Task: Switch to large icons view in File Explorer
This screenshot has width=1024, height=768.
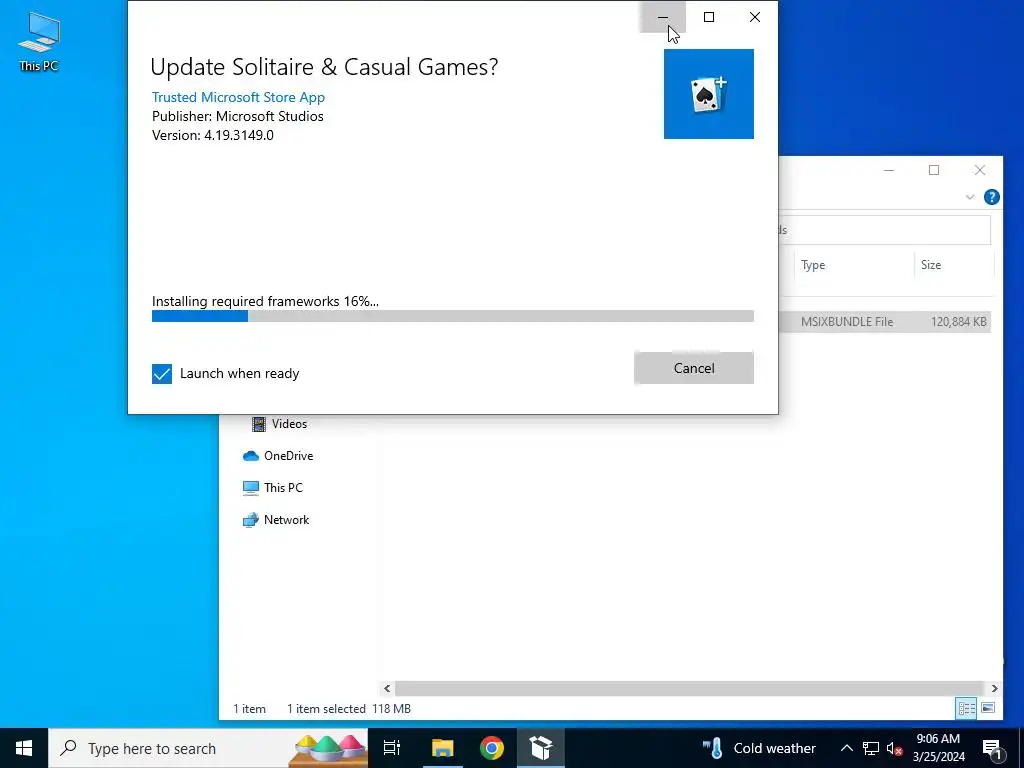Action: [988, 709]
